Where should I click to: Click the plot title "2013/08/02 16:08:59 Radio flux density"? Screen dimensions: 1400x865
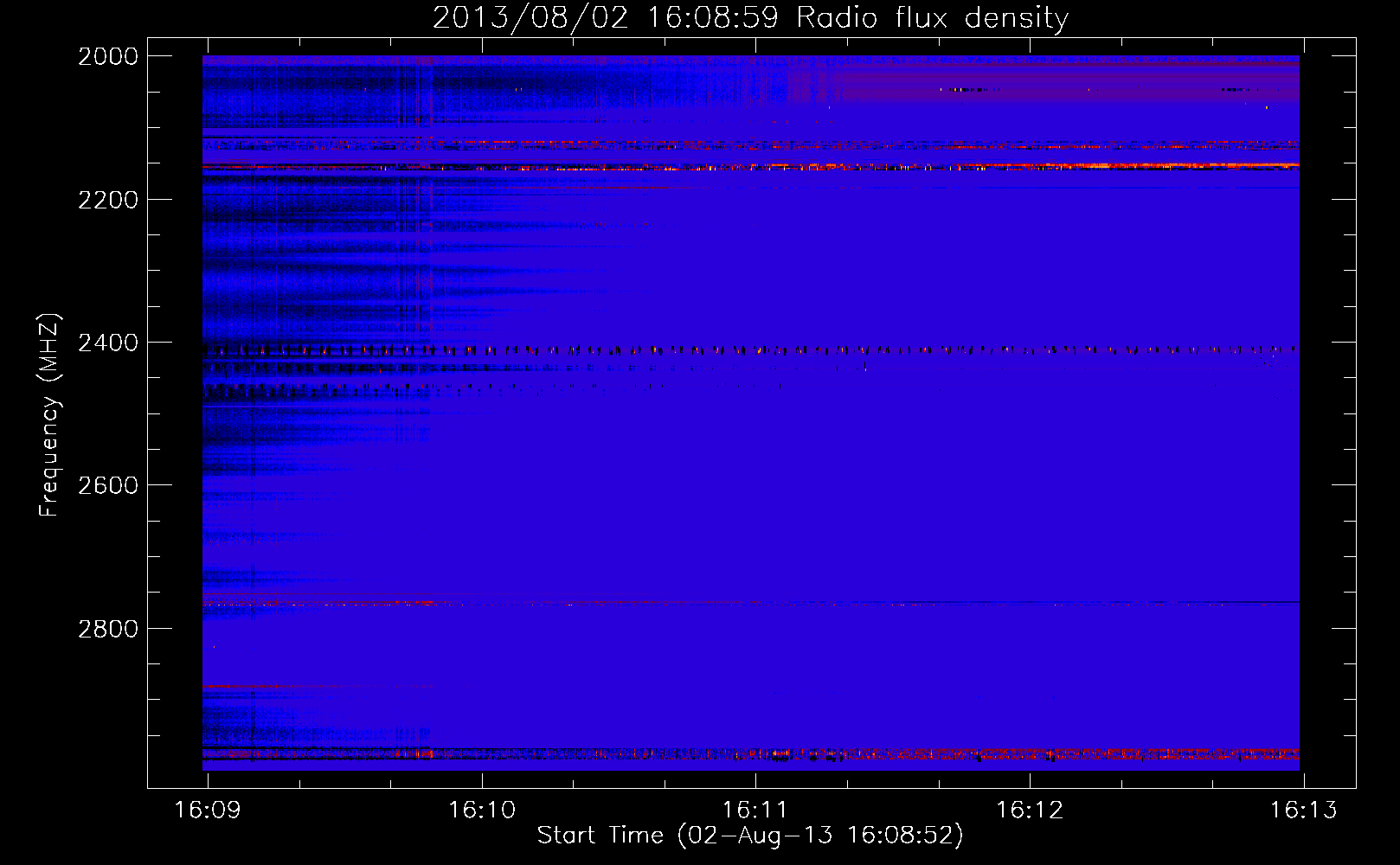click(x=750, y=18)
